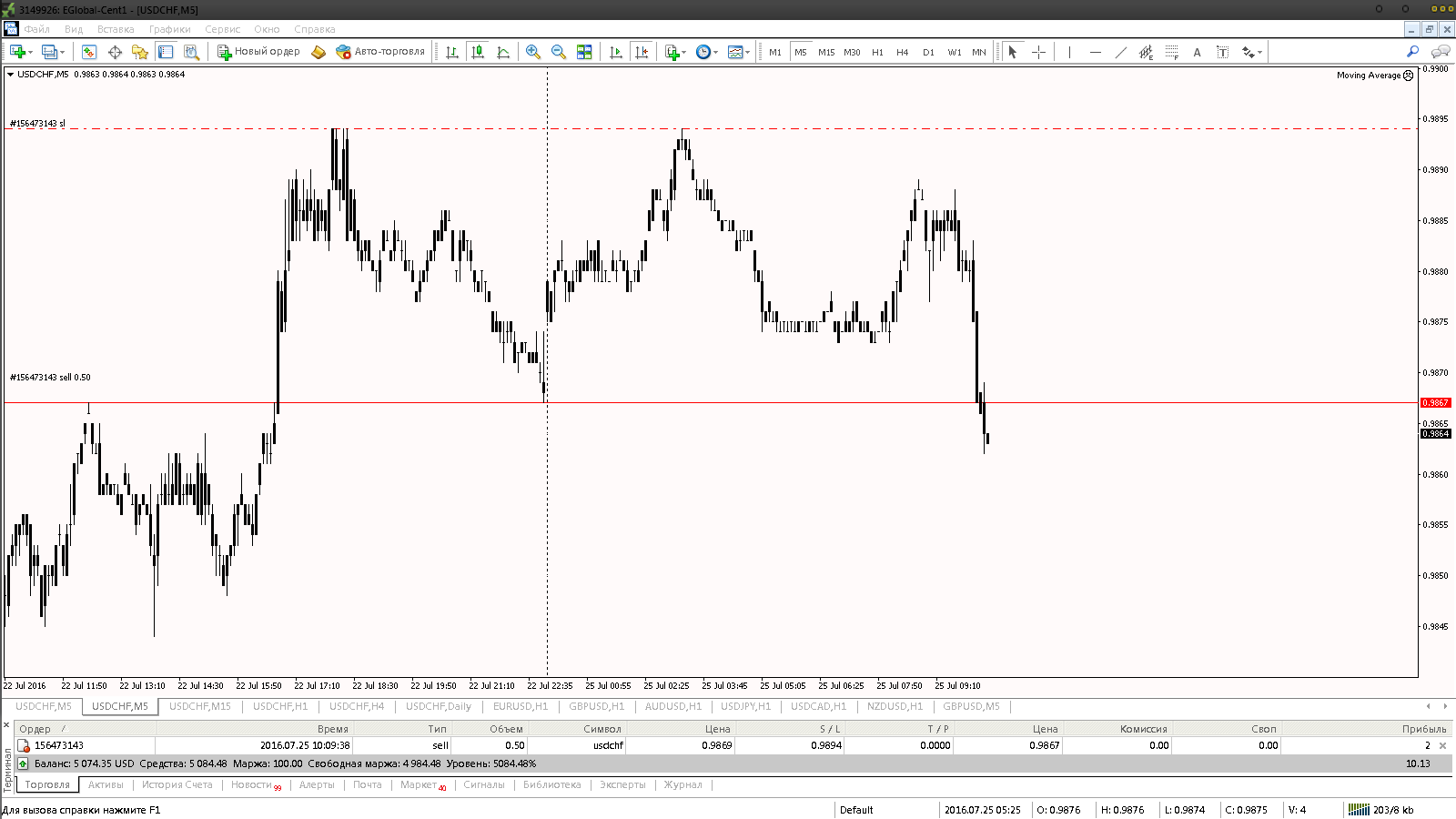Select the Fibonacci retracement tool

click(1171, 52)
